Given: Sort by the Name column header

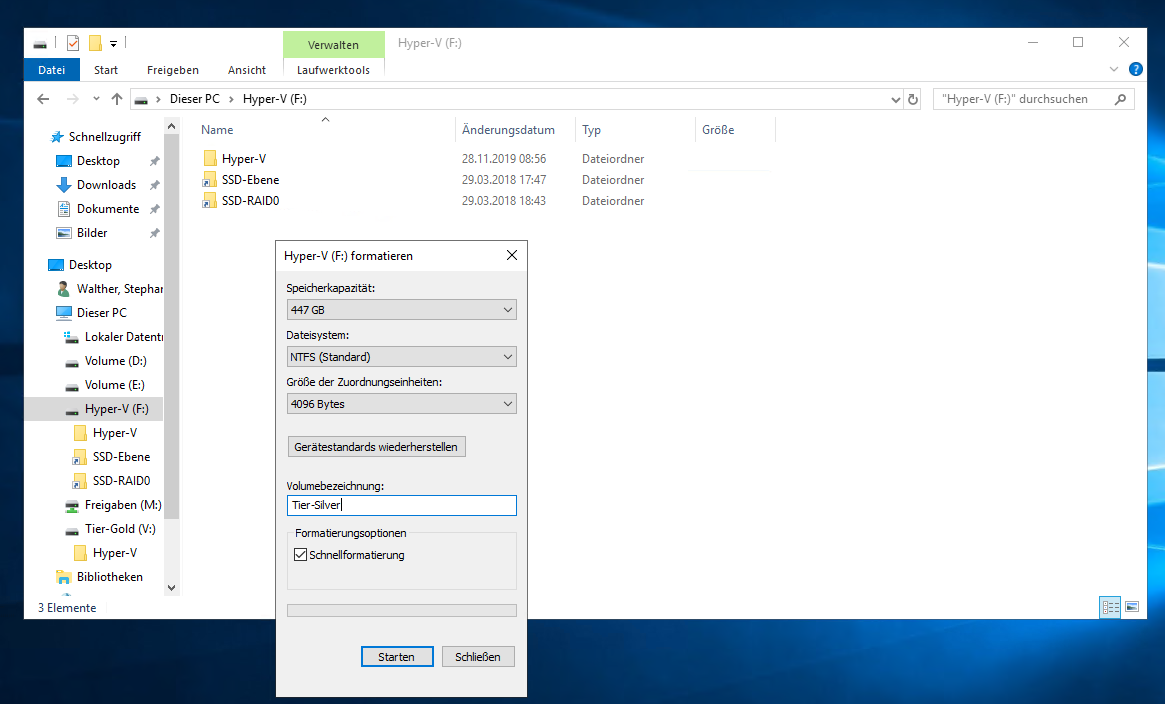Looking at the screenshot, I should pos(217,130).
